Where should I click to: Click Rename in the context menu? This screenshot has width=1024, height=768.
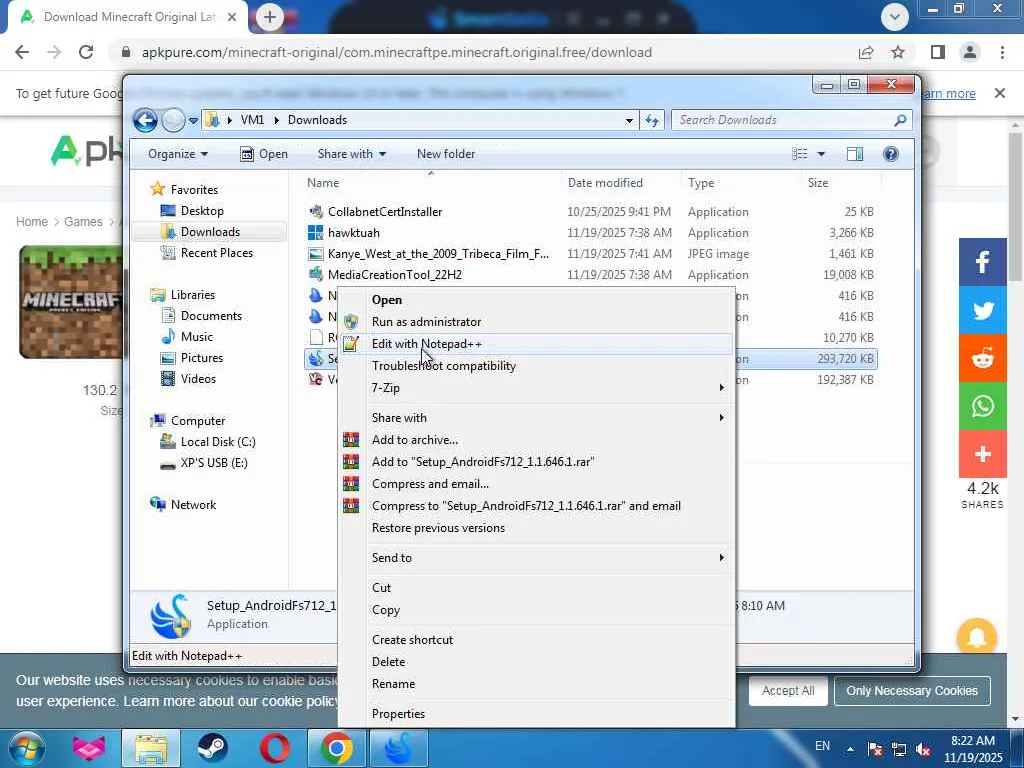pos(536,684)
